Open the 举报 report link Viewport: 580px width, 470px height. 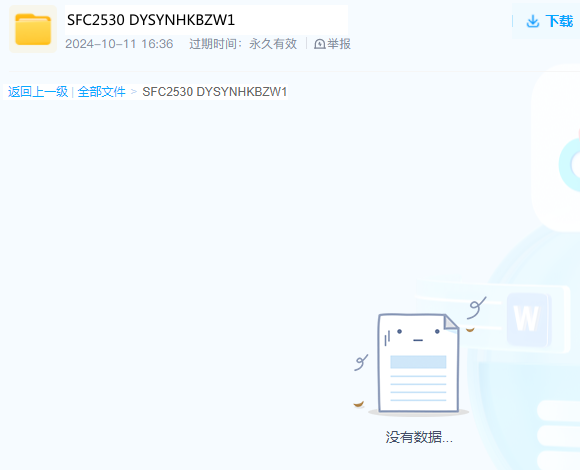(x=339, y=44)
